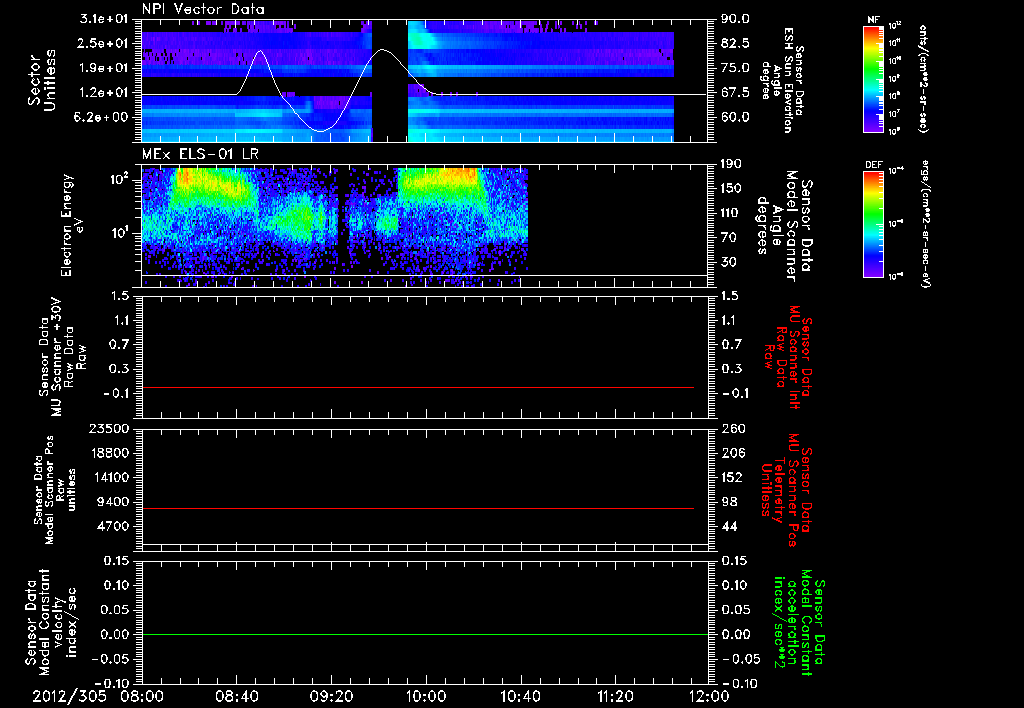This screenshot has height=708, width=1024.
Task: Click the '3.1e+01' sector tick label
Action: [105, 19]
